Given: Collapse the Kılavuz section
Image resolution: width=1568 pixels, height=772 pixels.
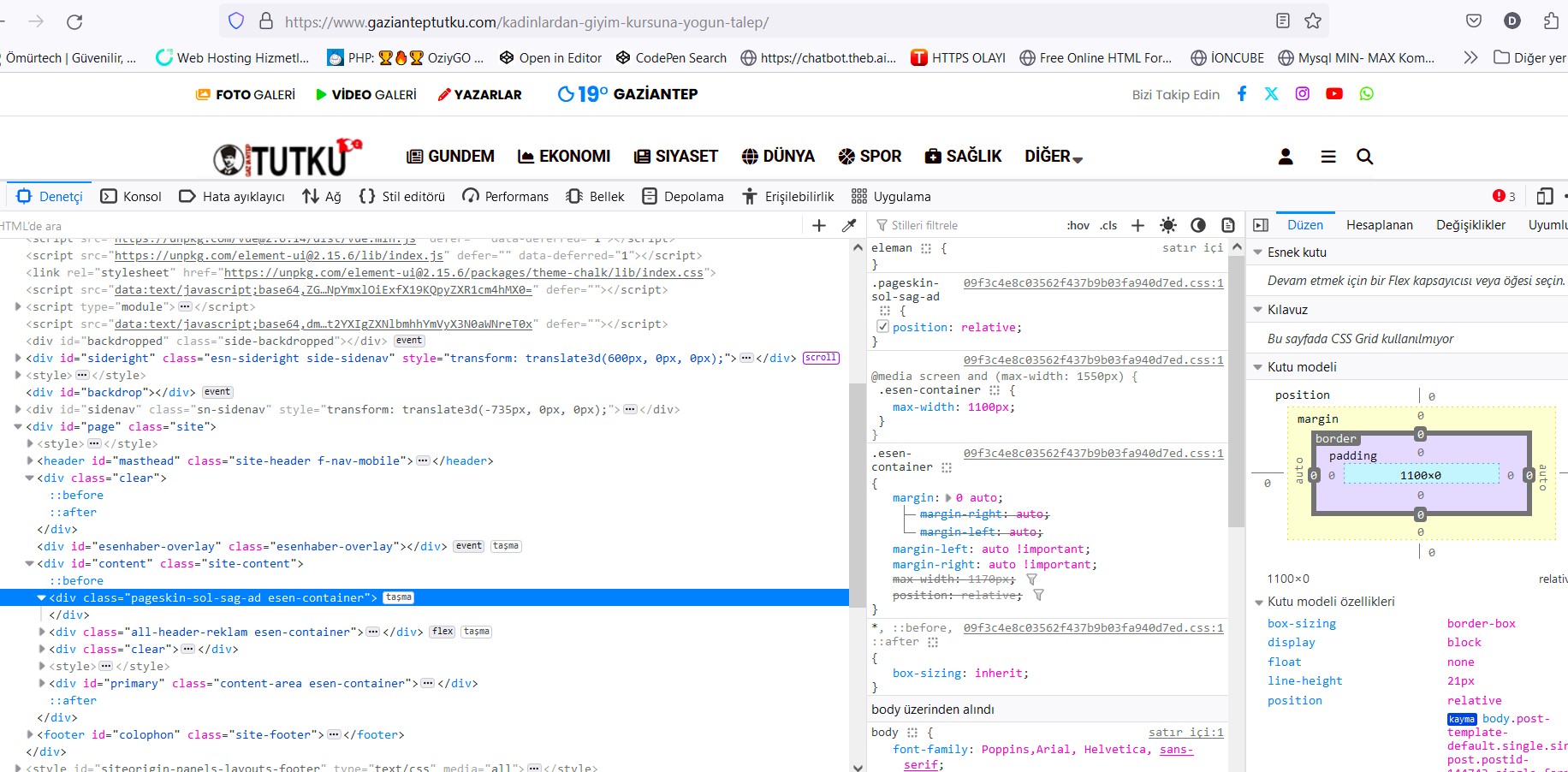Looking at the screenshot, I should tap(1258, 310).
